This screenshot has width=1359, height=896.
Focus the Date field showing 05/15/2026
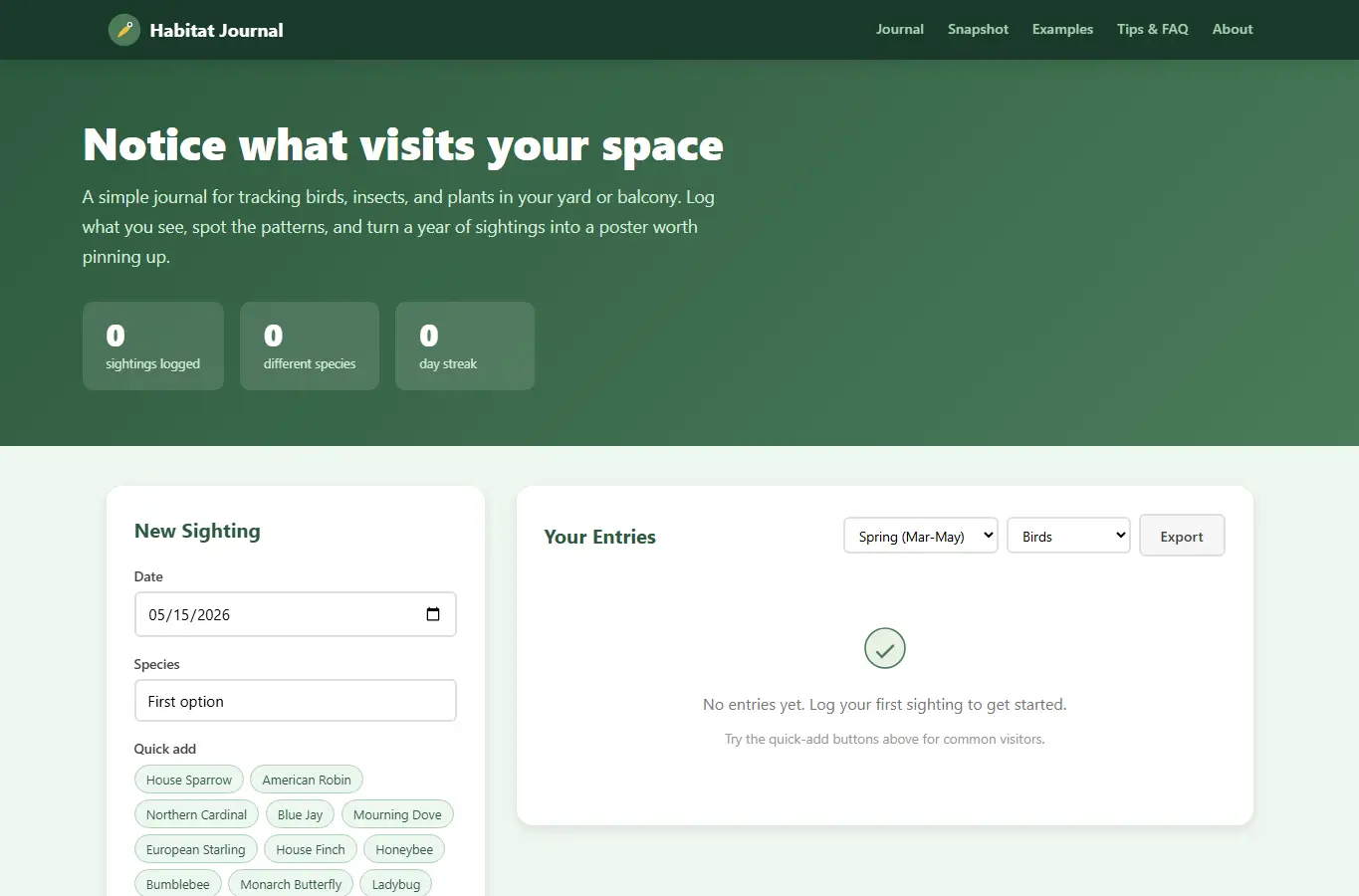click(x=296, y=614)
